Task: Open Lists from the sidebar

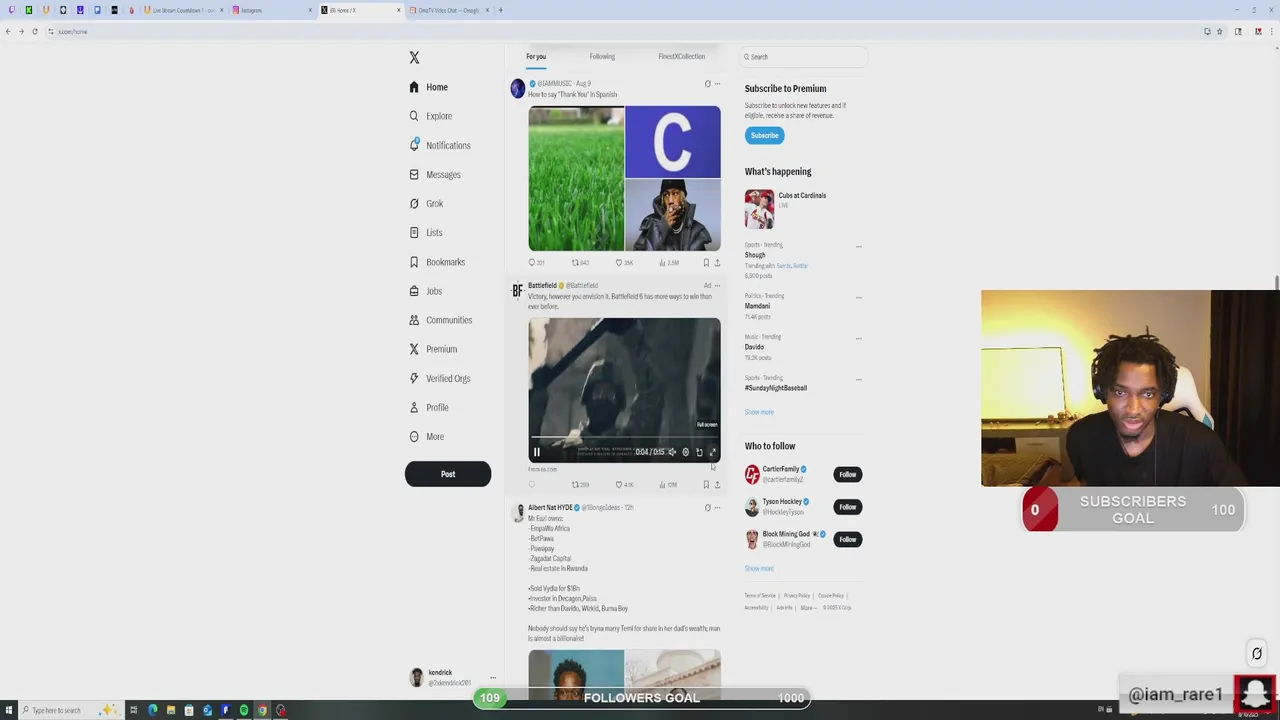Action: (x=426, y=232)
